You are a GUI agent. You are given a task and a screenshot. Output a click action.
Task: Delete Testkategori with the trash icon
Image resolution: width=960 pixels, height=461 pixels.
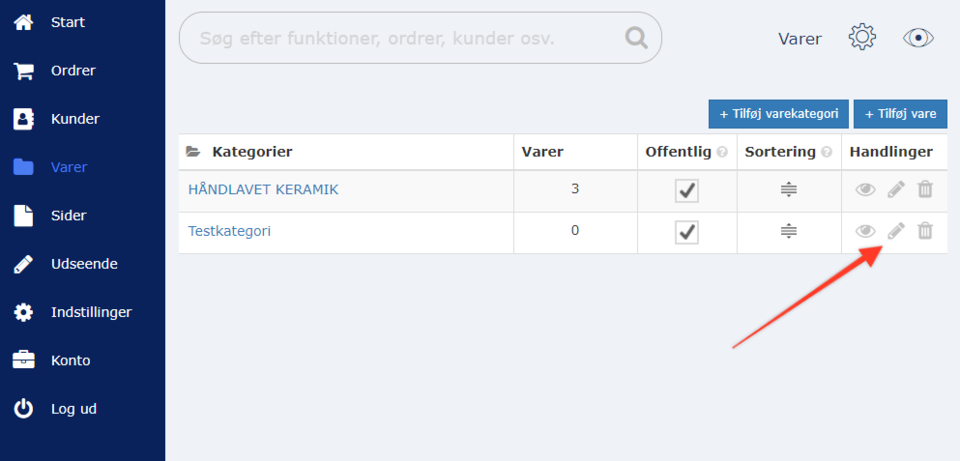tap(926, 231)
